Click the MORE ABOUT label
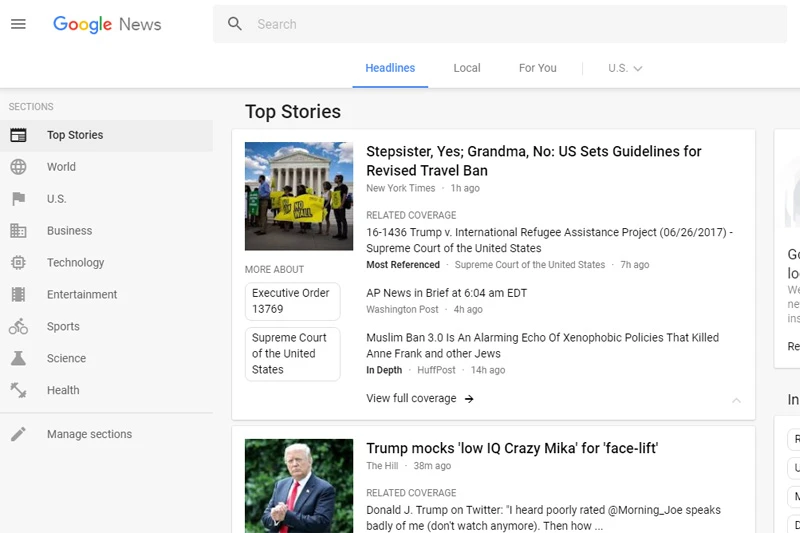The width and height of the screenshot is (800, 533). [274, 269]
